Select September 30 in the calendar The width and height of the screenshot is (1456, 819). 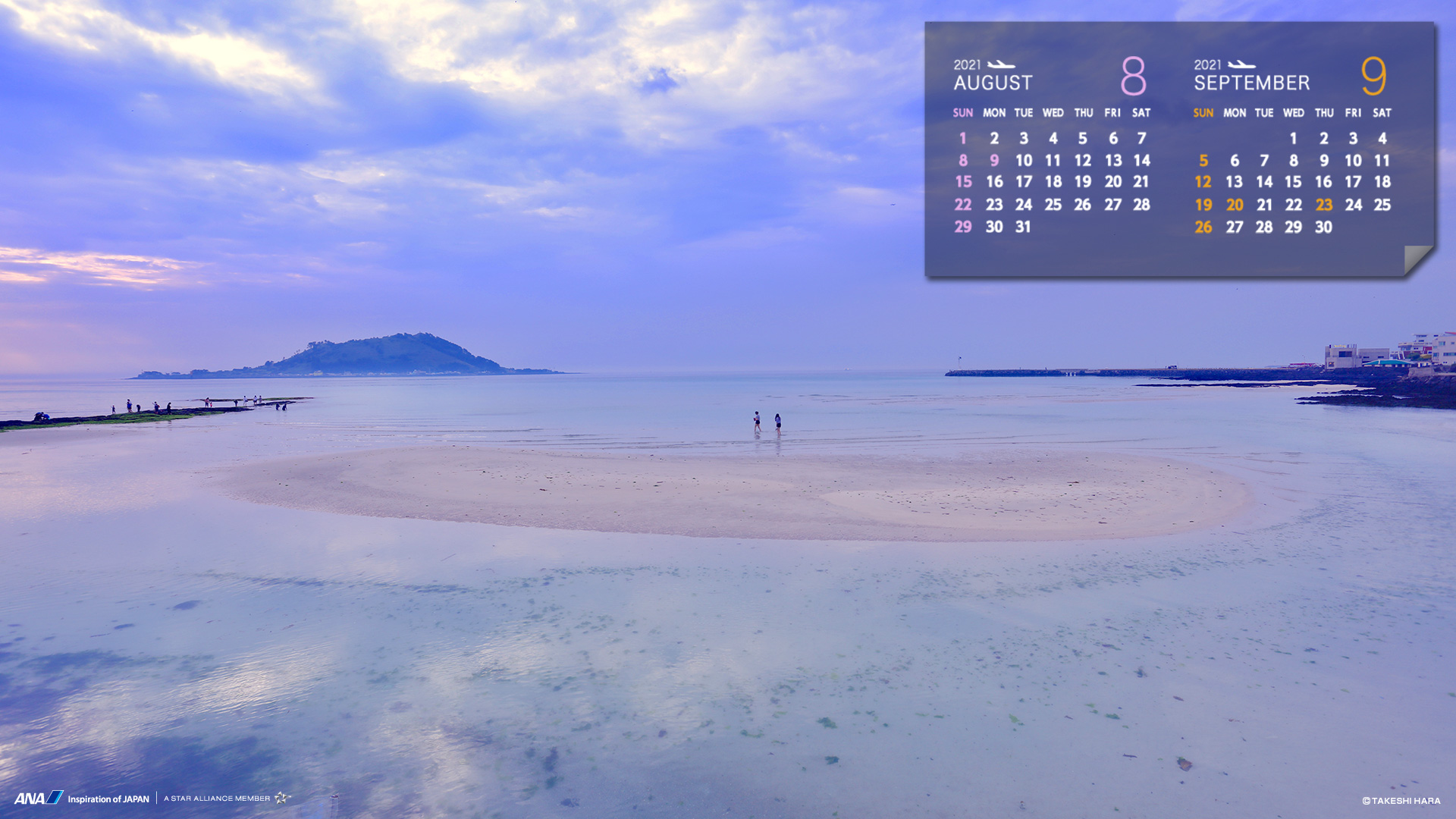coord(1323,227)
